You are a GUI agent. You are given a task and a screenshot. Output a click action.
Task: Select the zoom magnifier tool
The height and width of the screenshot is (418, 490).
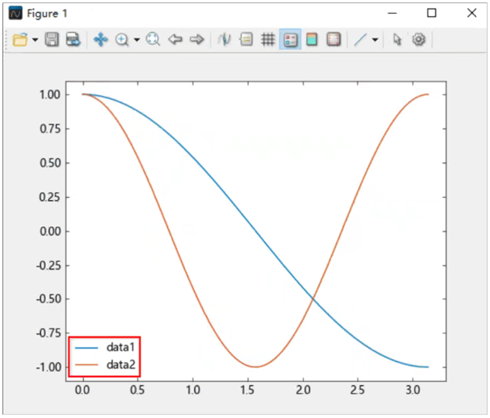coord(122,40)
